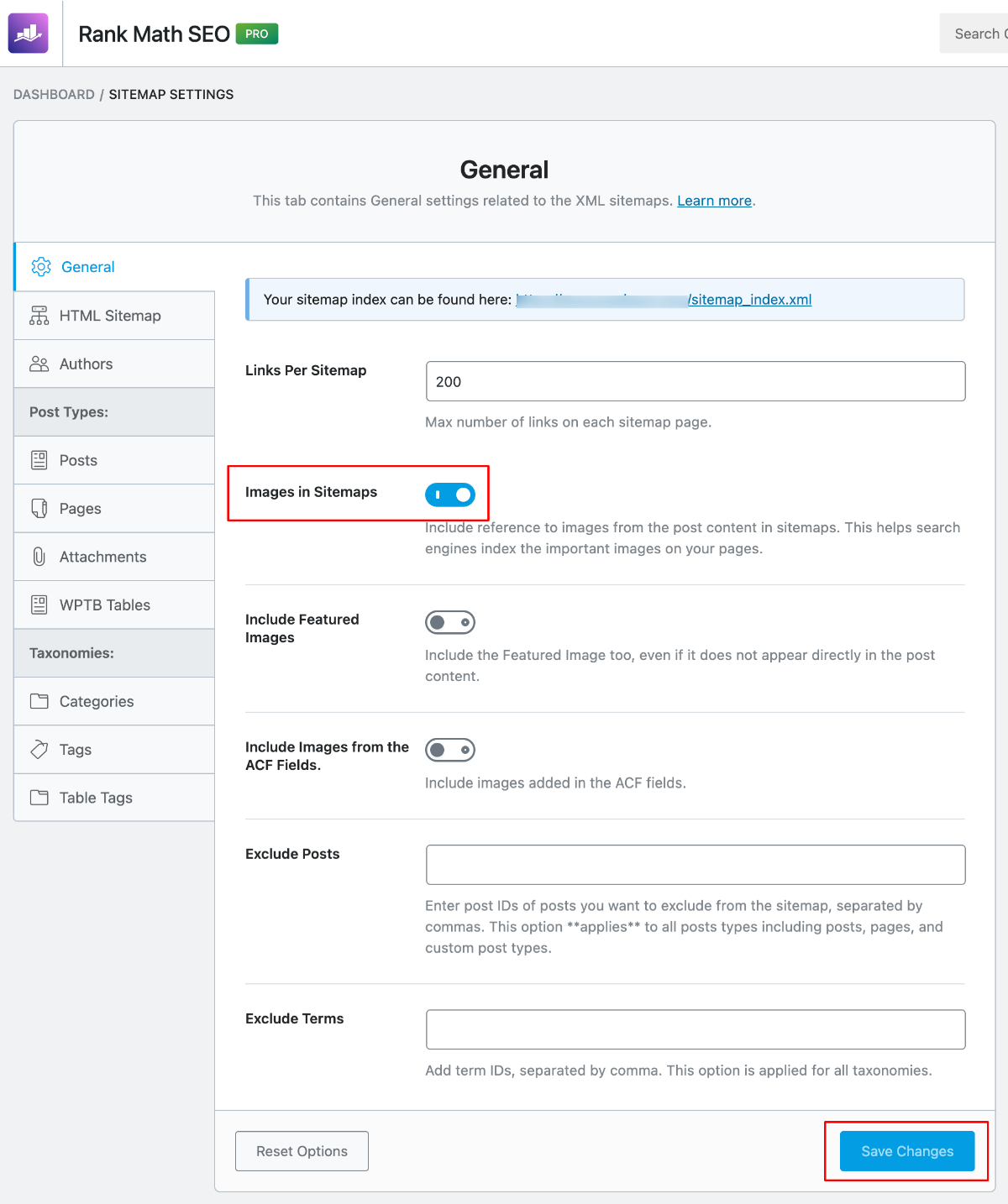
Task: Focus the Links Per Sitemap field
Action: pyautogui.click(x=696, y=381)
